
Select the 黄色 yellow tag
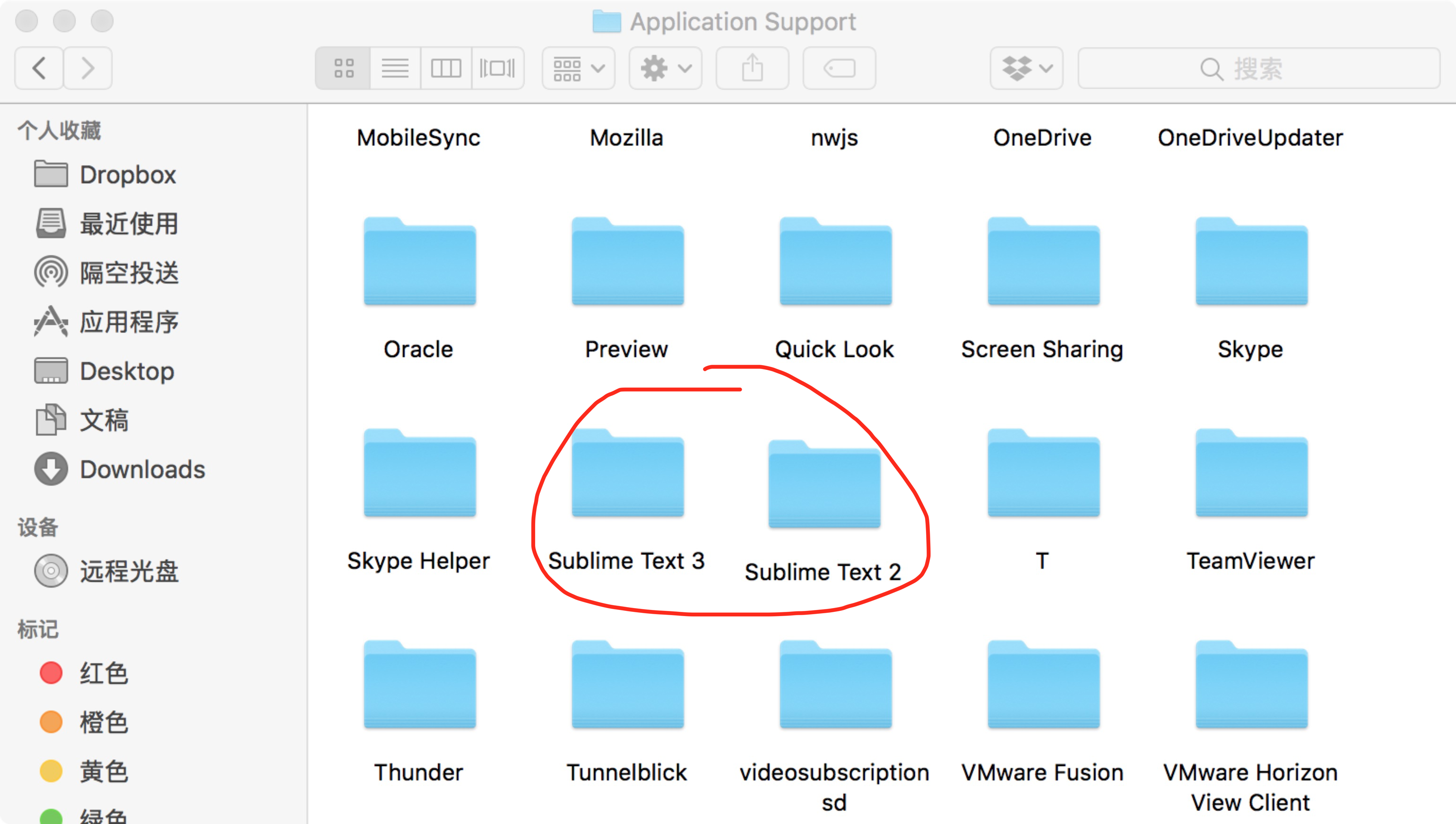point(153,772)
